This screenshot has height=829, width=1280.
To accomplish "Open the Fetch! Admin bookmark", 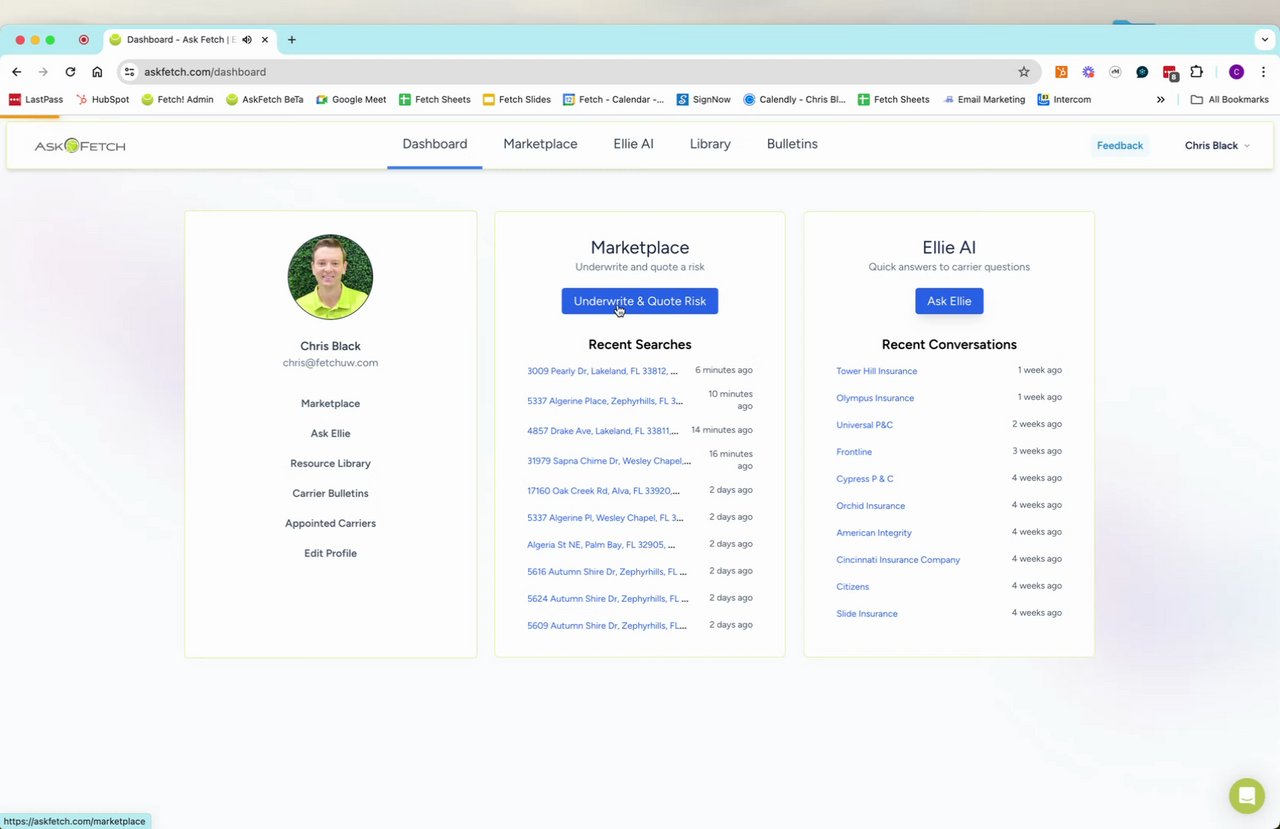I will [x=178, y=100].
